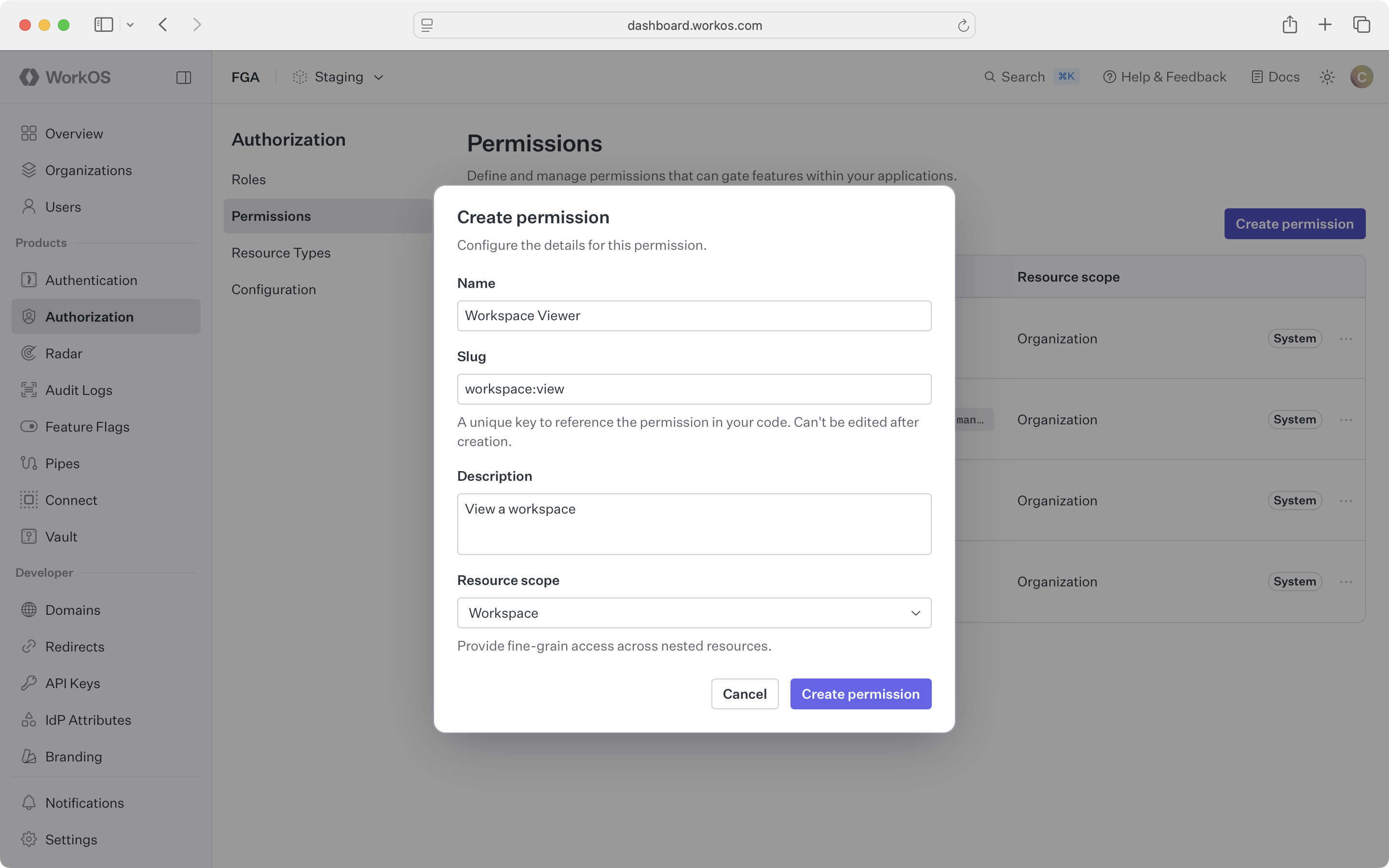Cancel the Create permission dialog

744,693
